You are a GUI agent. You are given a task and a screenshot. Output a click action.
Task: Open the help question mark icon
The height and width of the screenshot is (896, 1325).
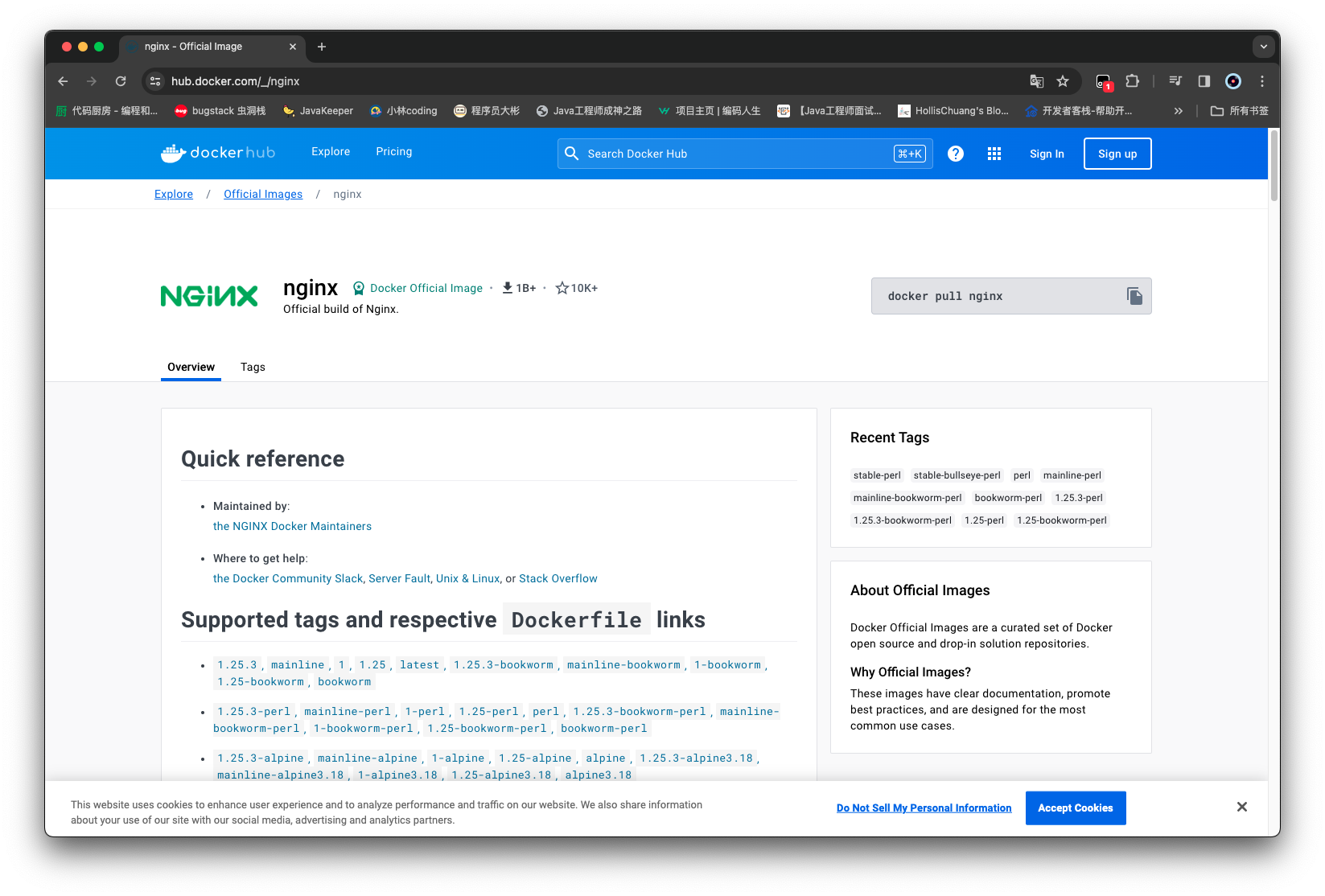click(956, 154)
